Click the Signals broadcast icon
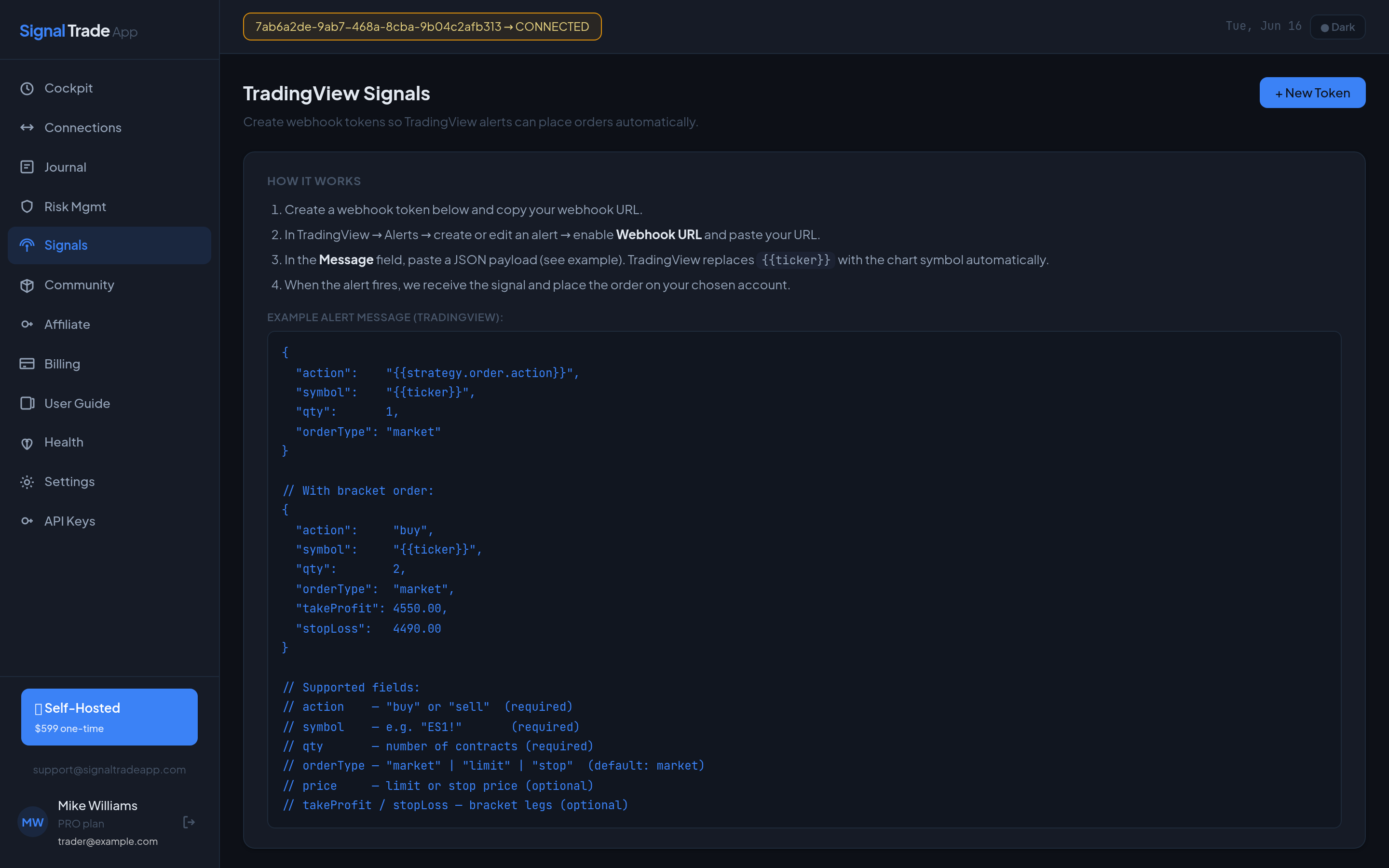Image resolution: width=1389 pixels, height=868 pixels. [27, 246]
